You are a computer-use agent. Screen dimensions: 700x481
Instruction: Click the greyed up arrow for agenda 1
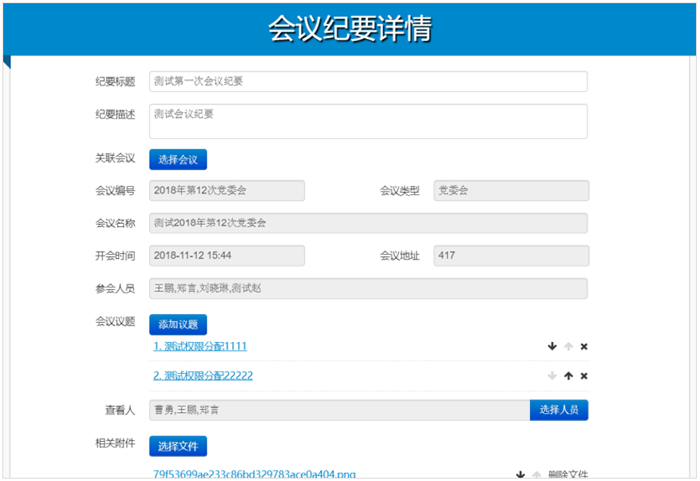click(x=568, y=347)
